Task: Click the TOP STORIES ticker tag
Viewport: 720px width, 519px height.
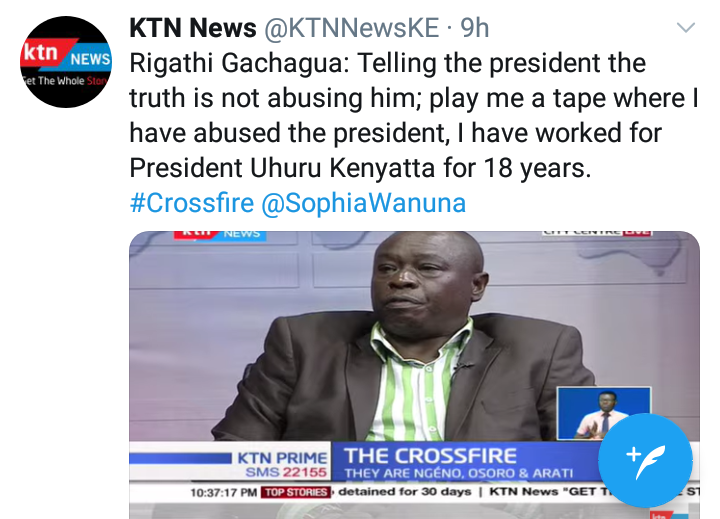Action: tap(296, 492)
